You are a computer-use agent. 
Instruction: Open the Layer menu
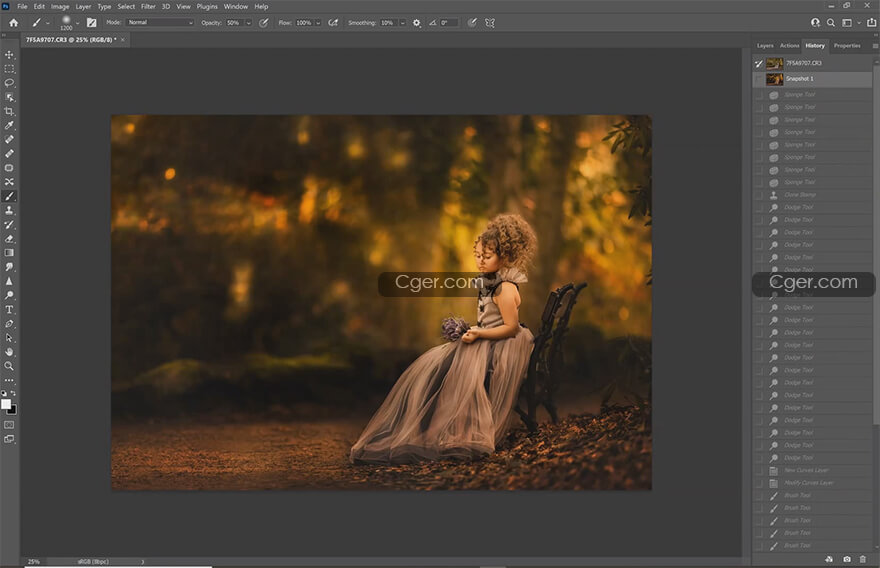click(x=83, y=7)
